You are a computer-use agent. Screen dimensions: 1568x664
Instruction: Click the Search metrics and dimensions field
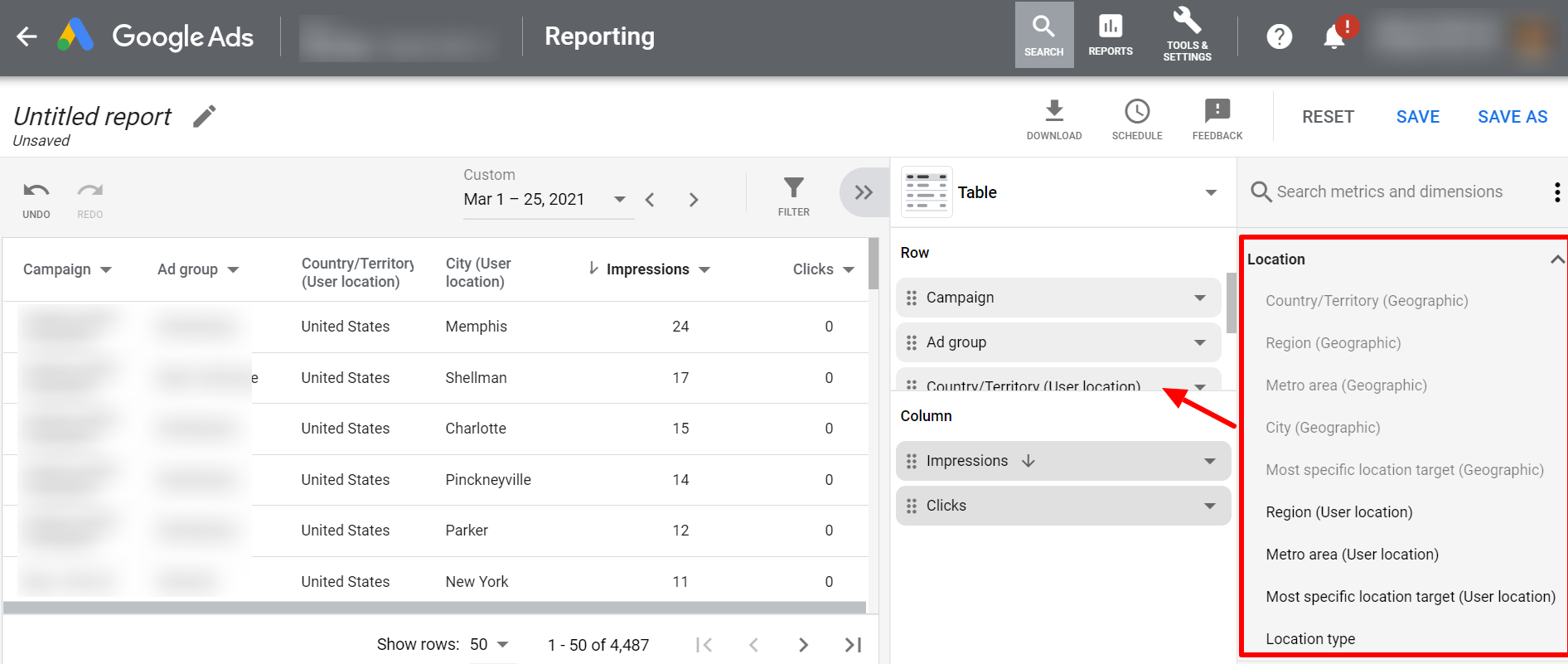1389,192
